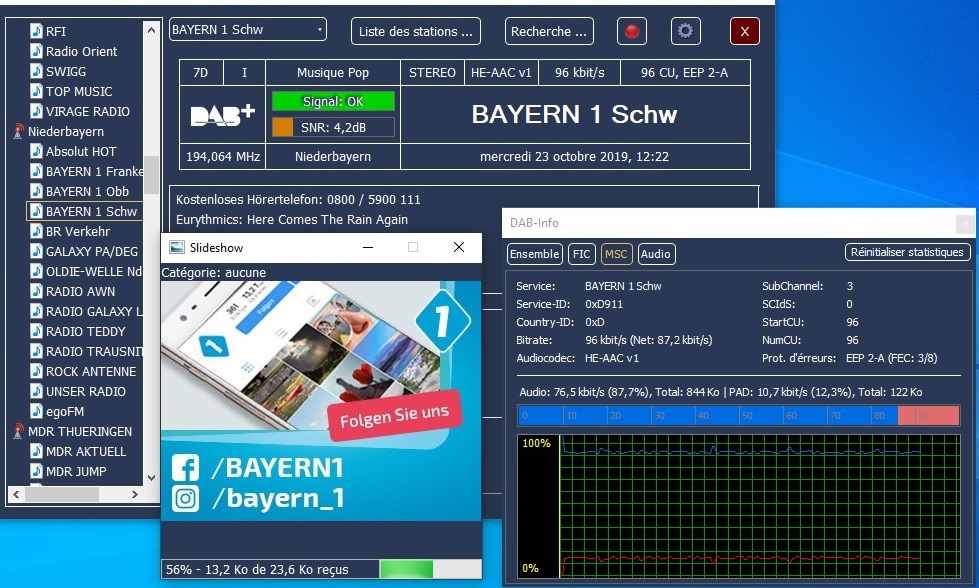Click the horizontal scrollbar left arrow
Image resolution: width=979 pixels, height=588 pixels.
click(16, 494)
